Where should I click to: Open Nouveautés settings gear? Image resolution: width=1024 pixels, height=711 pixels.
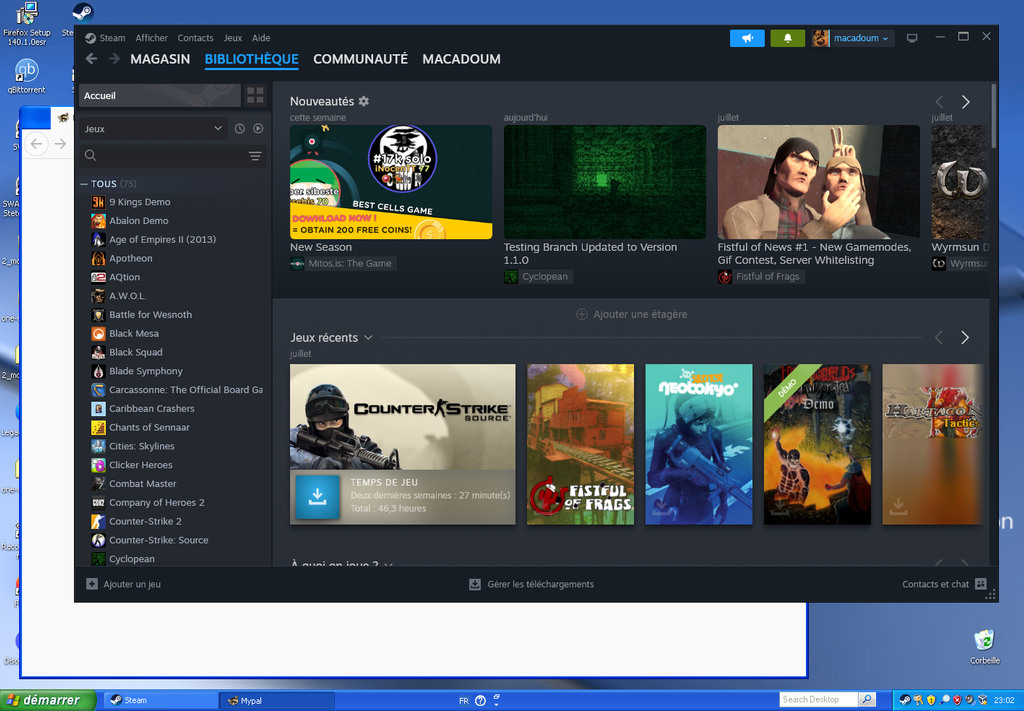(x=364, y=101)
